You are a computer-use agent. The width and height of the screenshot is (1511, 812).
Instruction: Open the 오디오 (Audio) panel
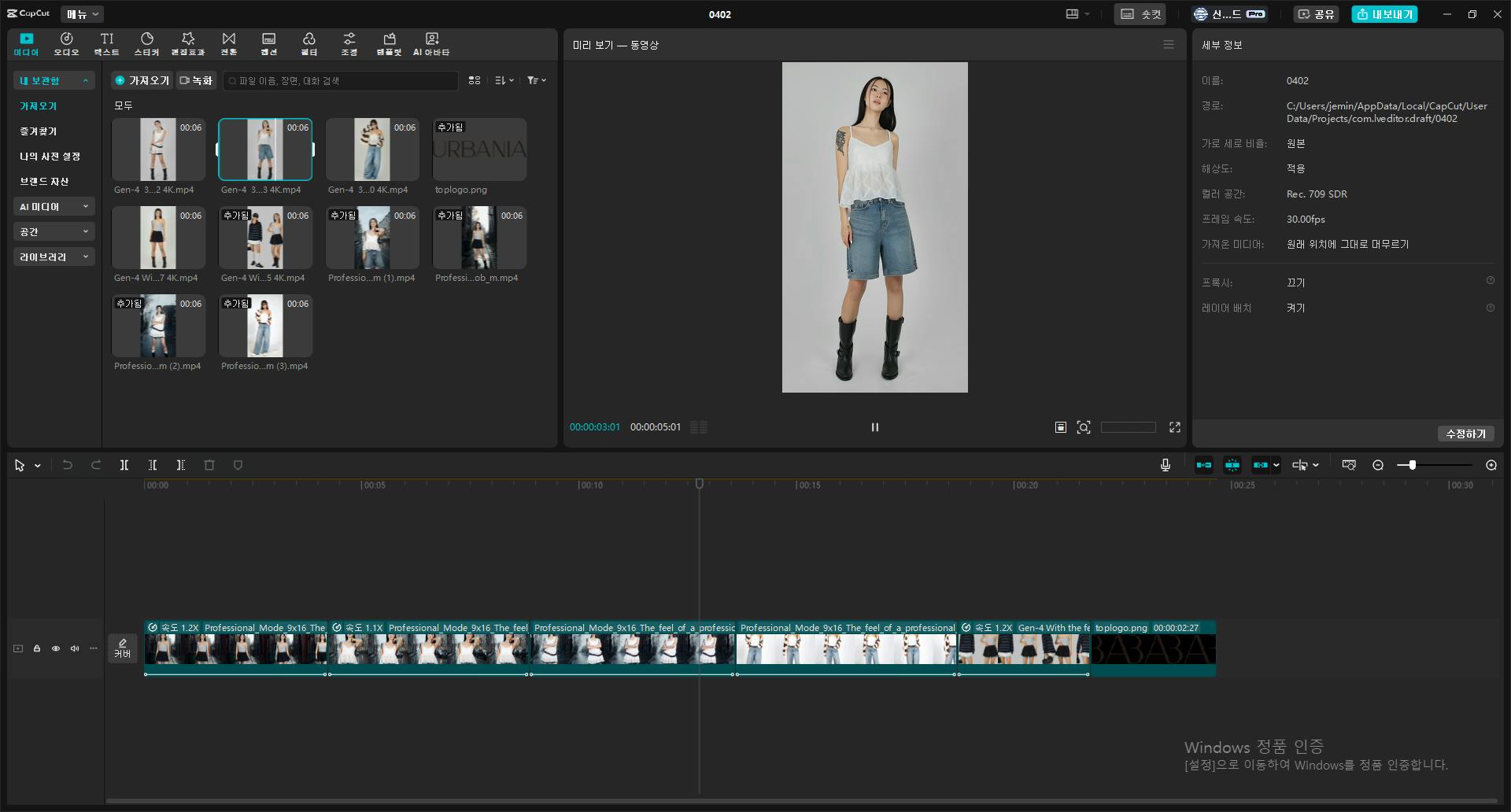point(66,44)
